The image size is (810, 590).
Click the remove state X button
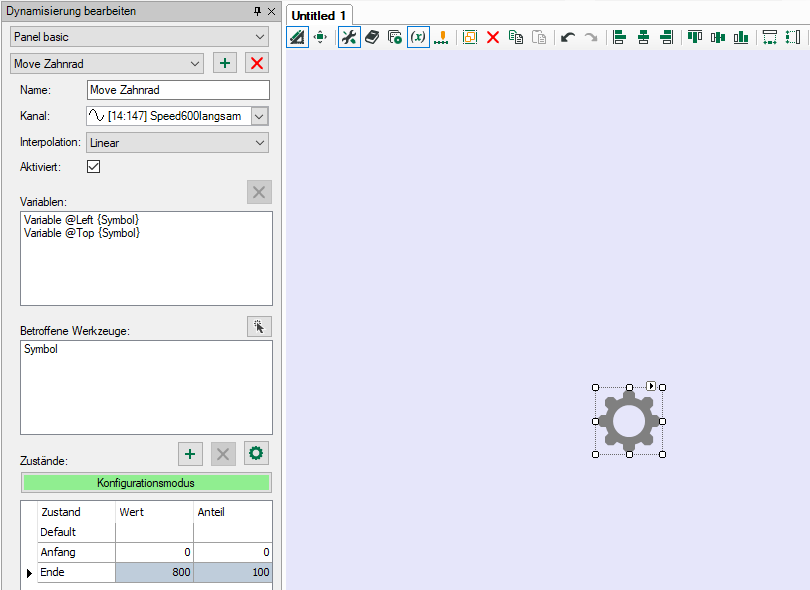pos(223,454)
